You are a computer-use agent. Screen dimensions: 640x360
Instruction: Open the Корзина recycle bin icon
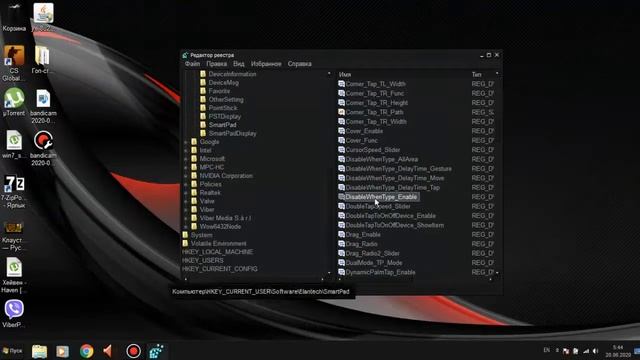pos(14,17)
